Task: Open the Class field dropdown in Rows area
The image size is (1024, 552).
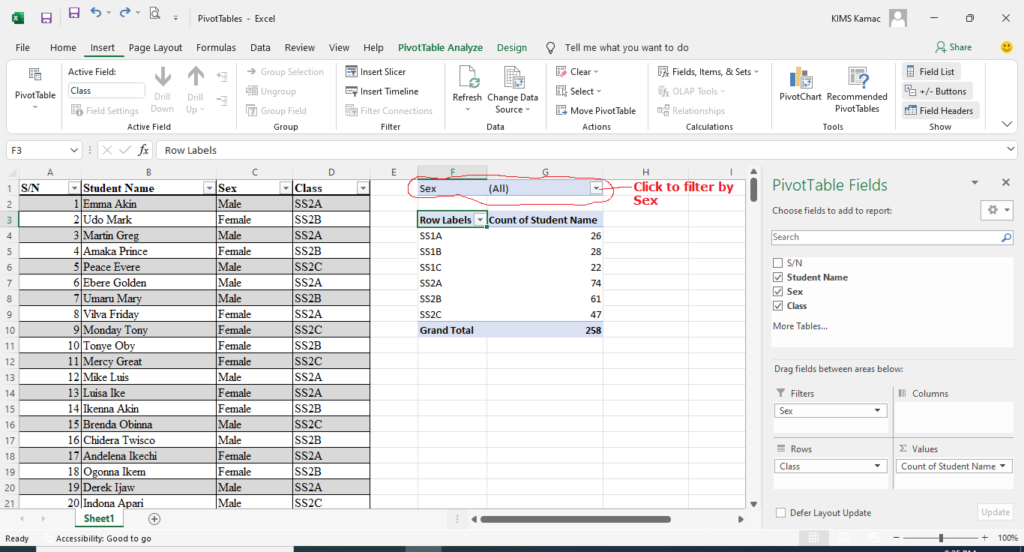Action: point(877,466)
